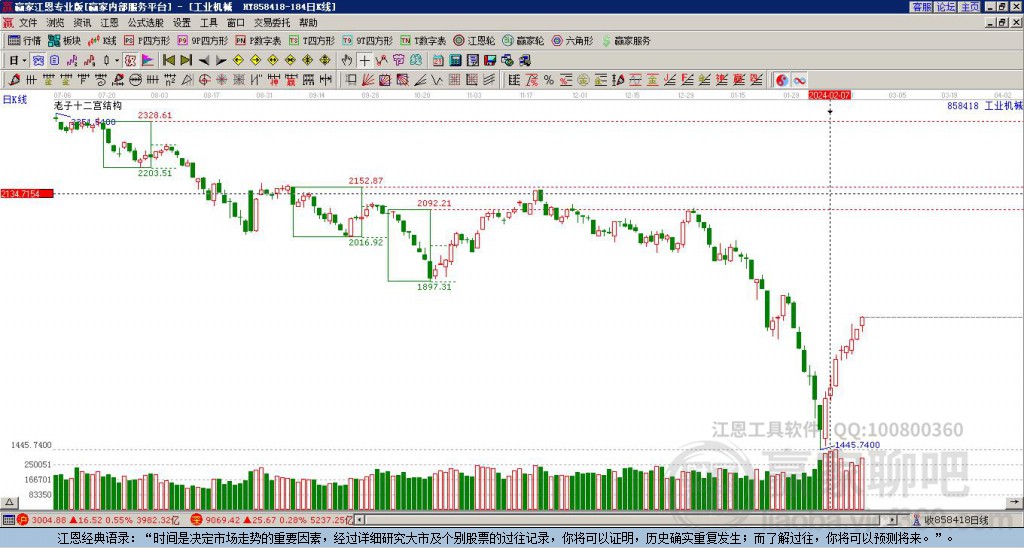Screen dimensions: 1024x548
Task: Select the hand pan tool
Action: tap(347, 61)
